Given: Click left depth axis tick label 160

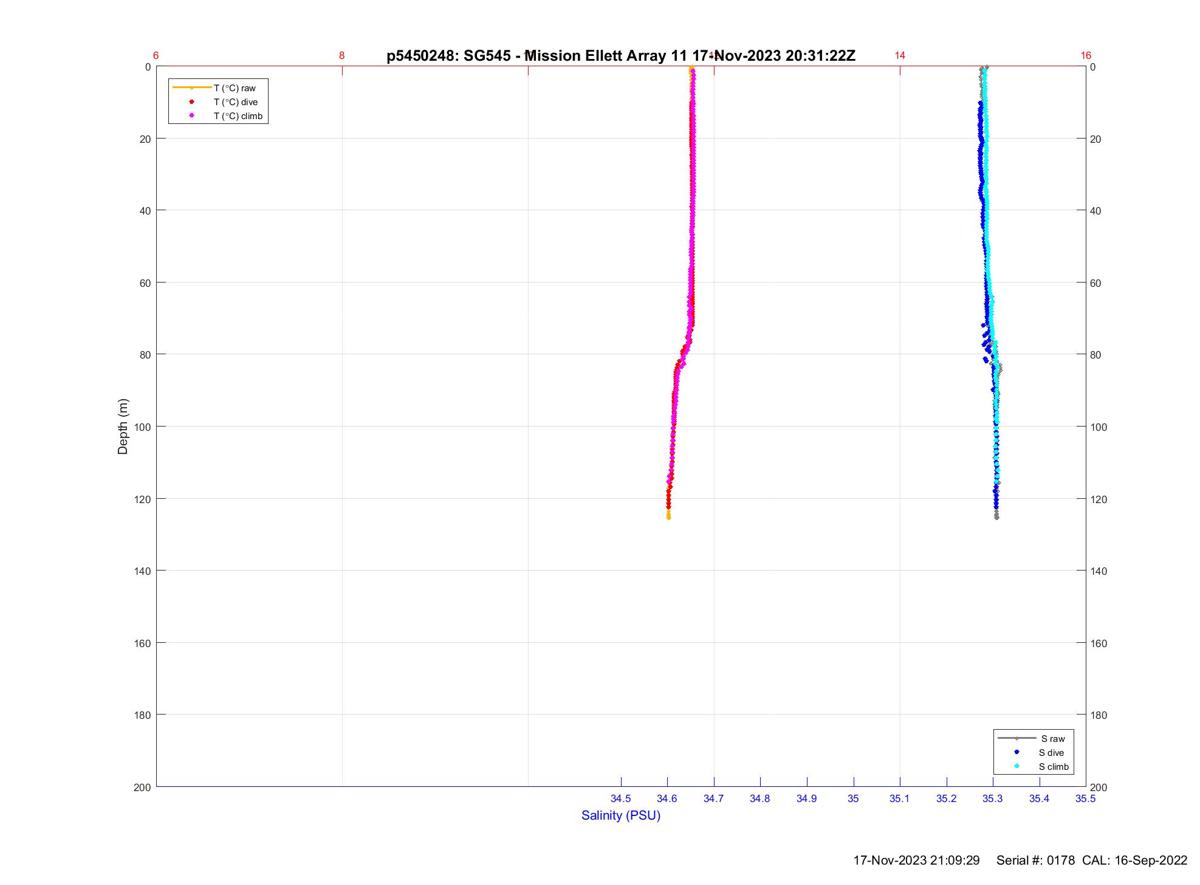Looking at the screenshot, I should tap(141, 643).
